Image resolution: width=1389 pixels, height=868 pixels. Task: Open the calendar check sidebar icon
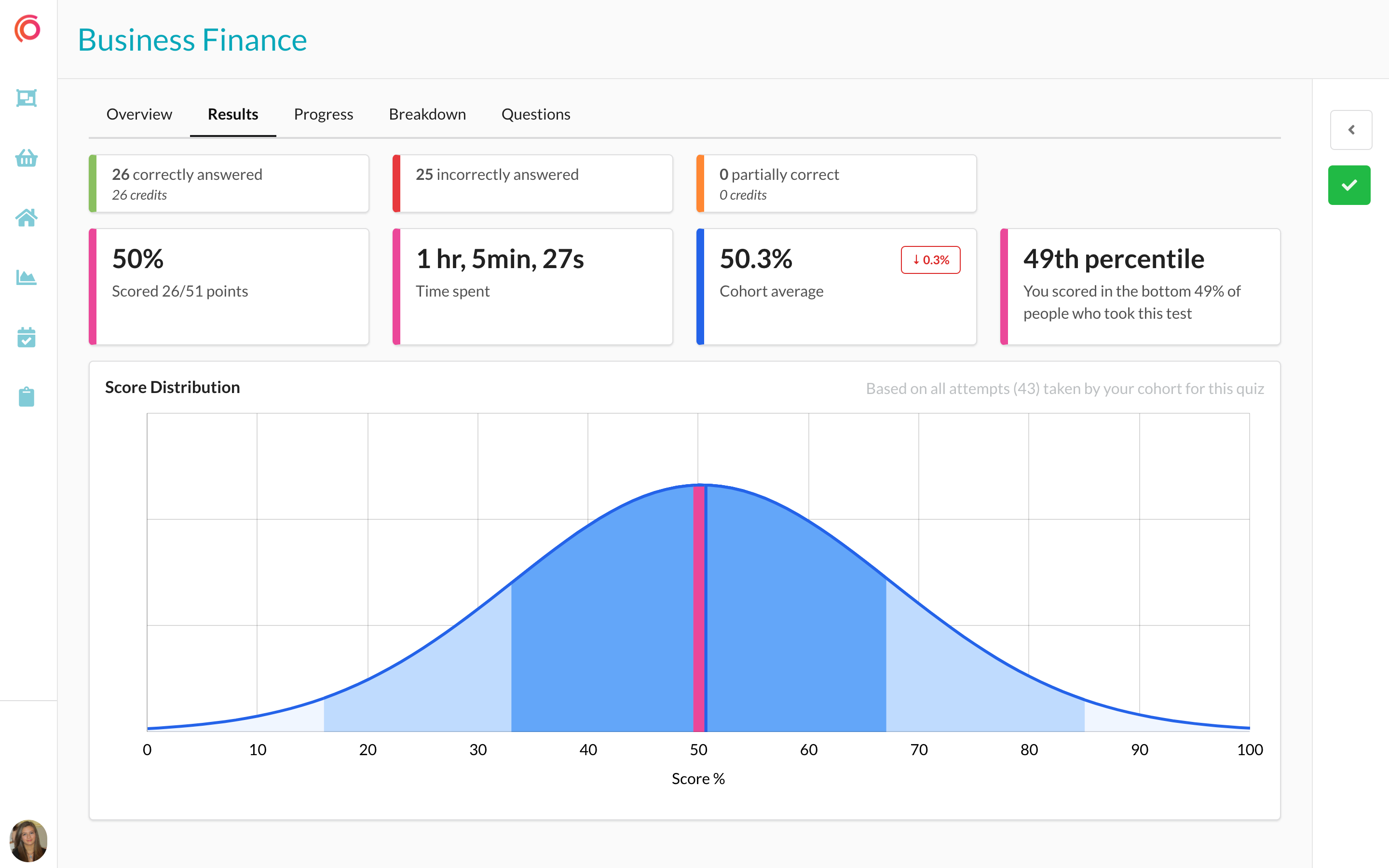(x=27, y=338)
